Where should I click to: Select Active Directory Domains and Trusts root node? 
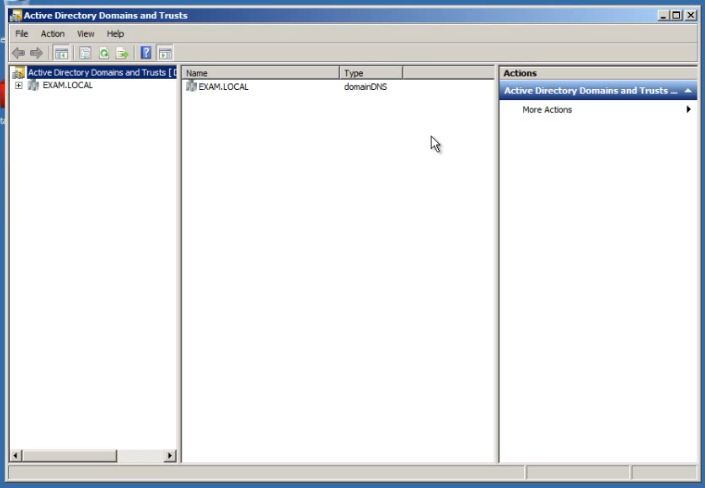(x=102, y=72)
